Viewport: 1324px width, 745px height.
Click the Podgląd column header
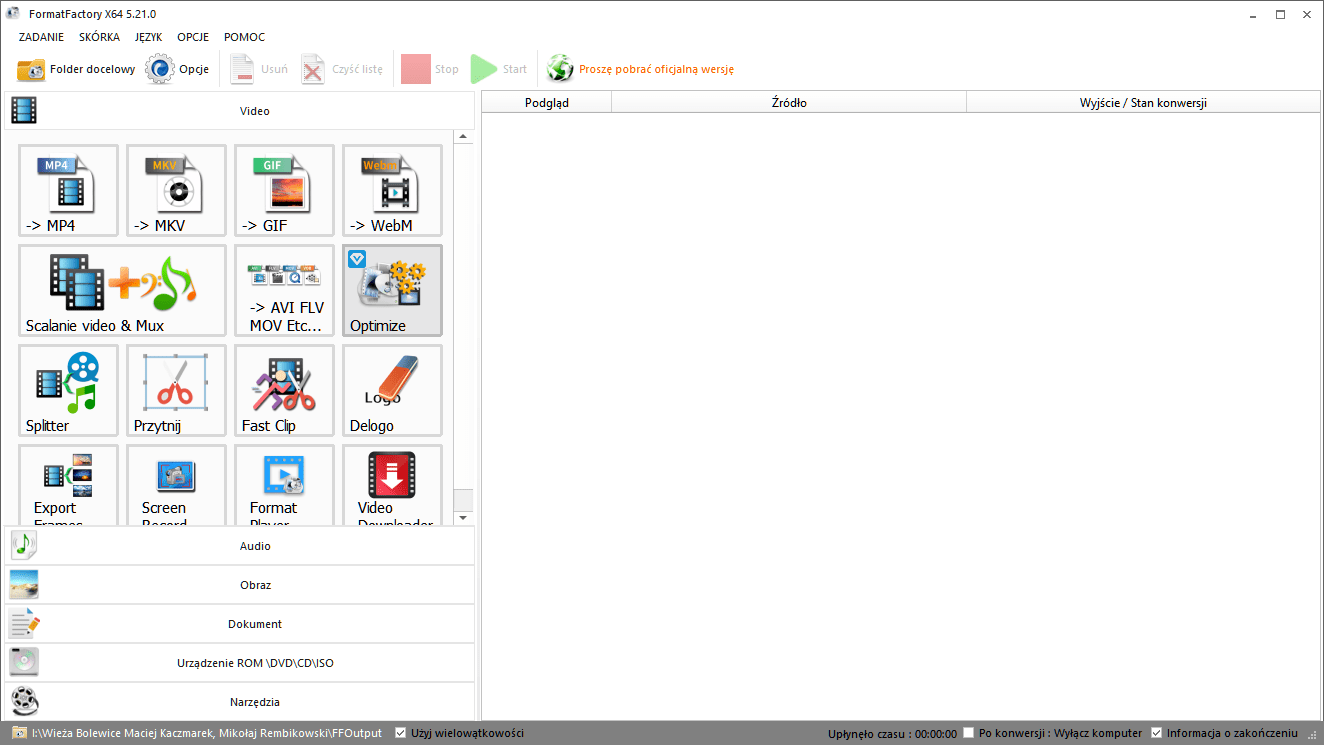547,102
